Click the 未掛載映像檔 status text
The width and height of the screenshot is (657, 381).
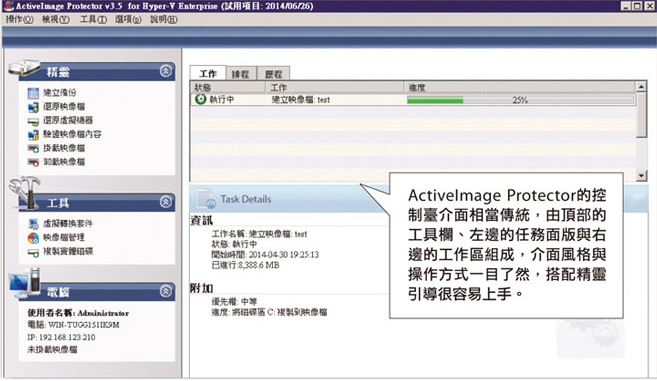click(x=52, y=350)
